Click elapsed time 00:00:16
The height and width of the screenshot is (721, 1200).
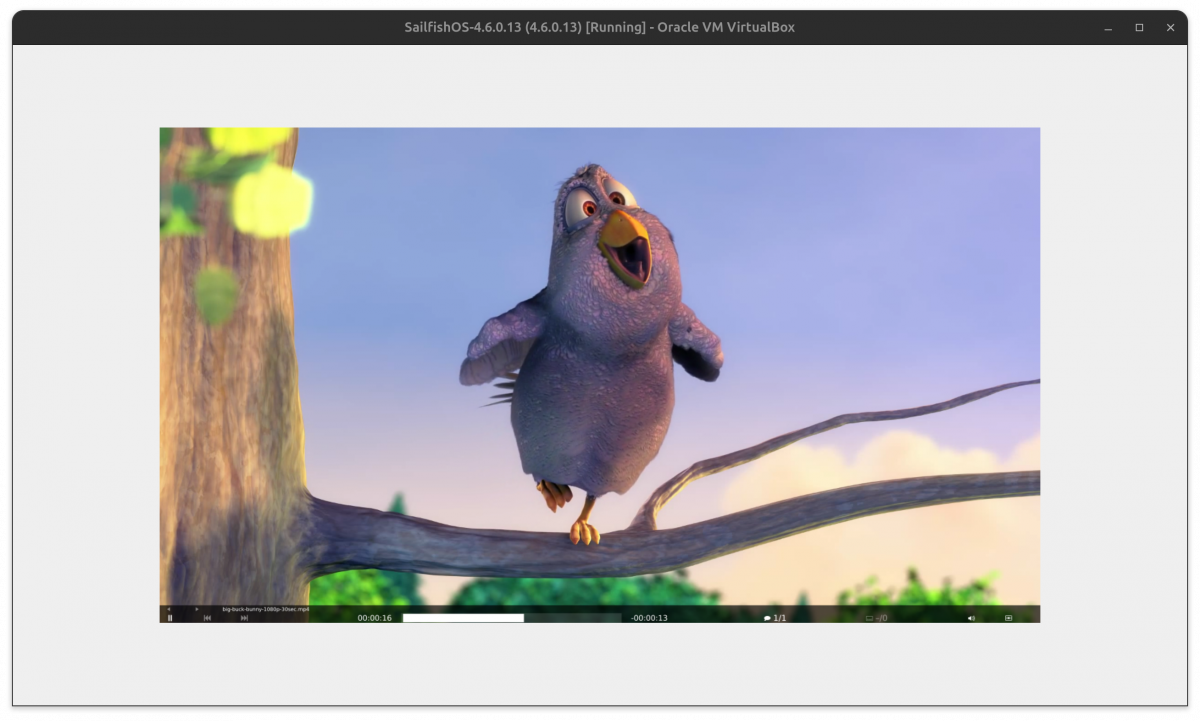375,618
